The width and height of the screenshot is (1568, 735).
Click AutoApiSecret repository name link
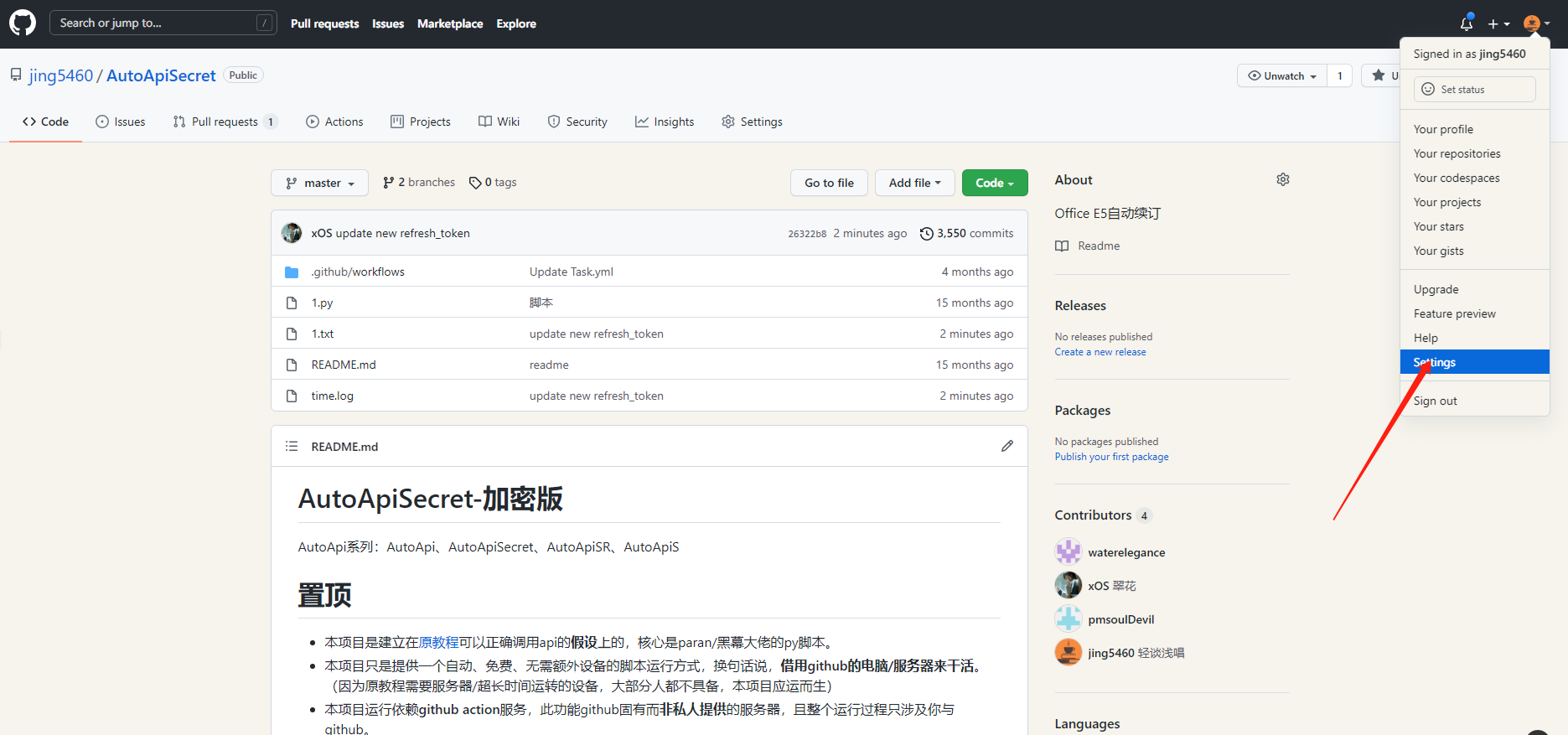(x=161, y=75)
